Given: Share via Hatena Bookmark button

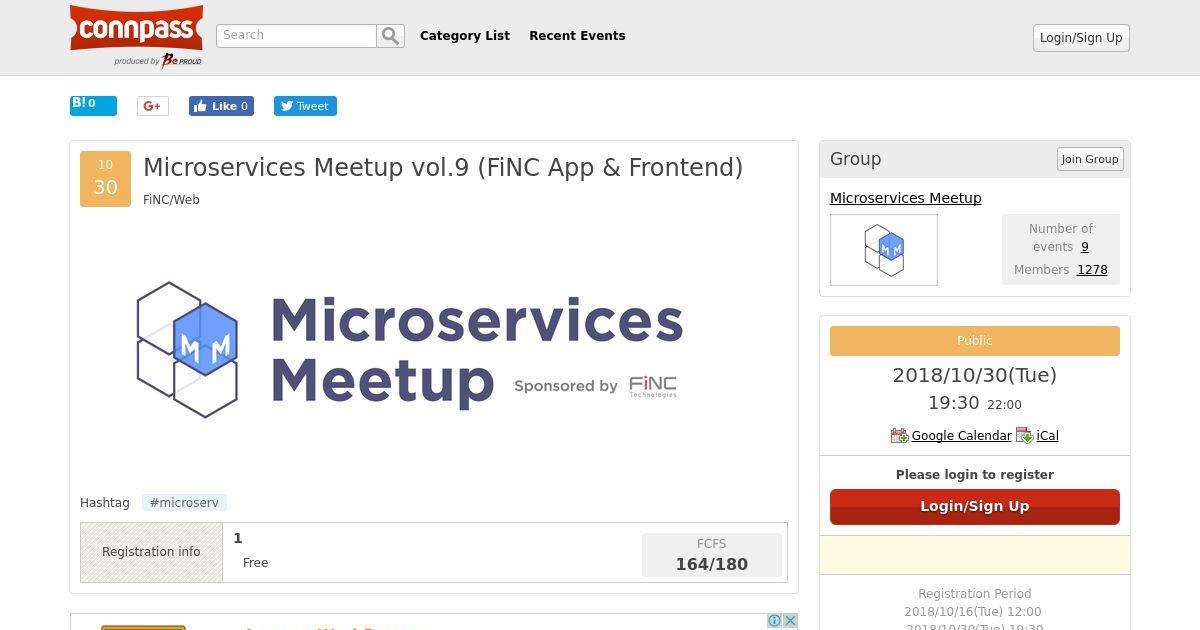Looking at the screenshot, I should 93,105.
